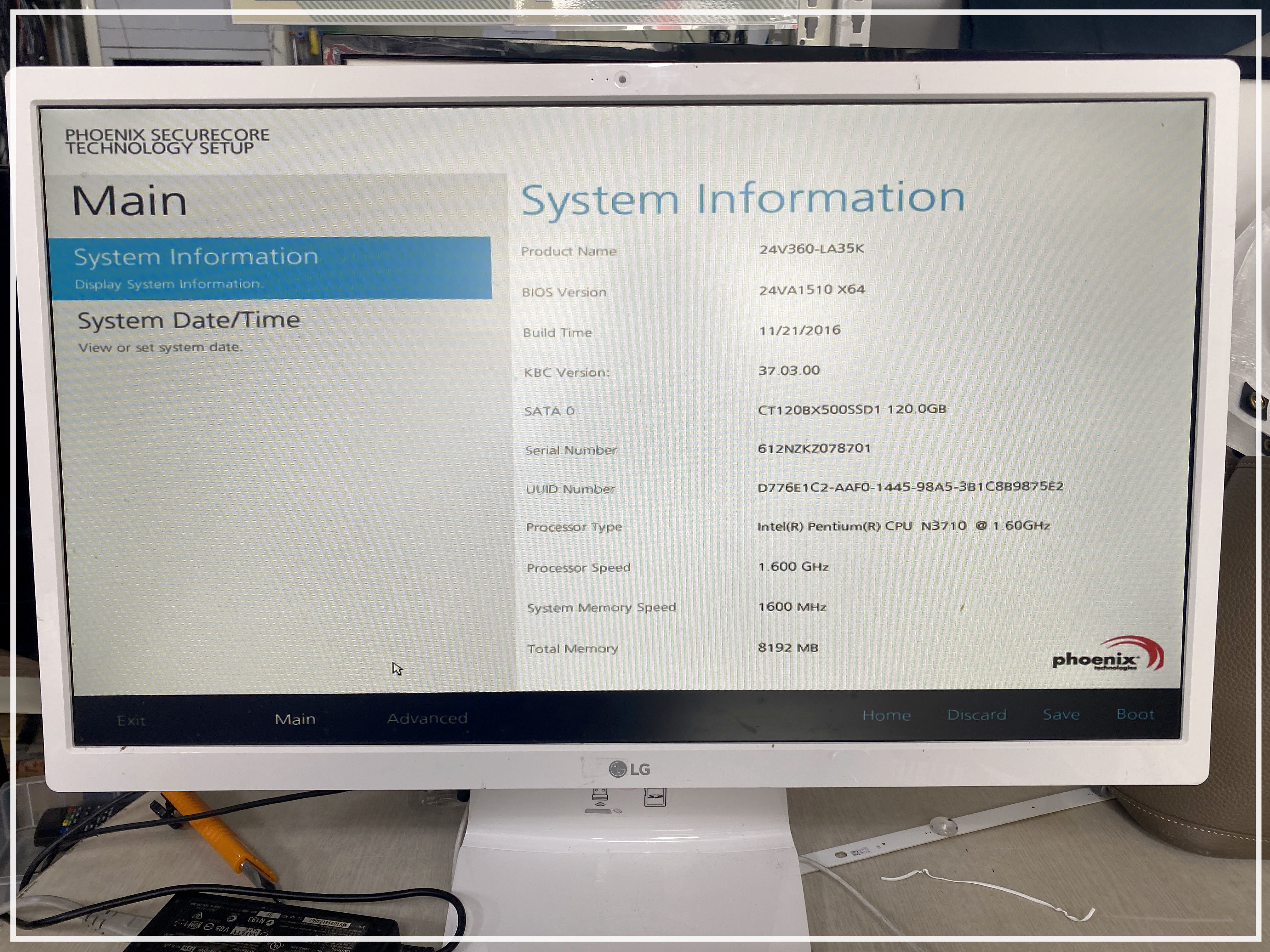Image resolution: width=1270 pixels, height=952 pixels.
Task: Click the UUID Number value
Action: point(910,487)
